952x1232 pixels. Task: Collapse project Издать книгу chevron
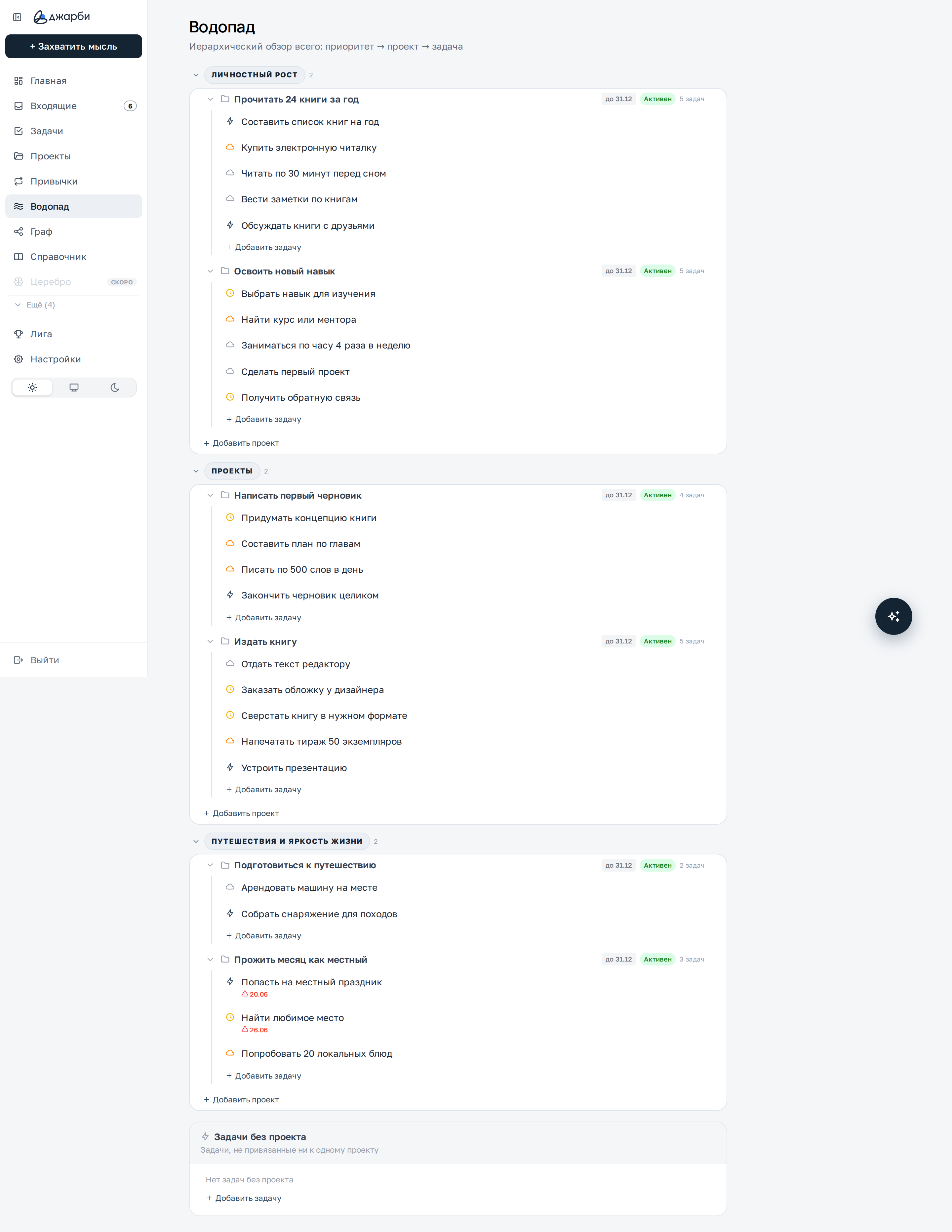210,641
